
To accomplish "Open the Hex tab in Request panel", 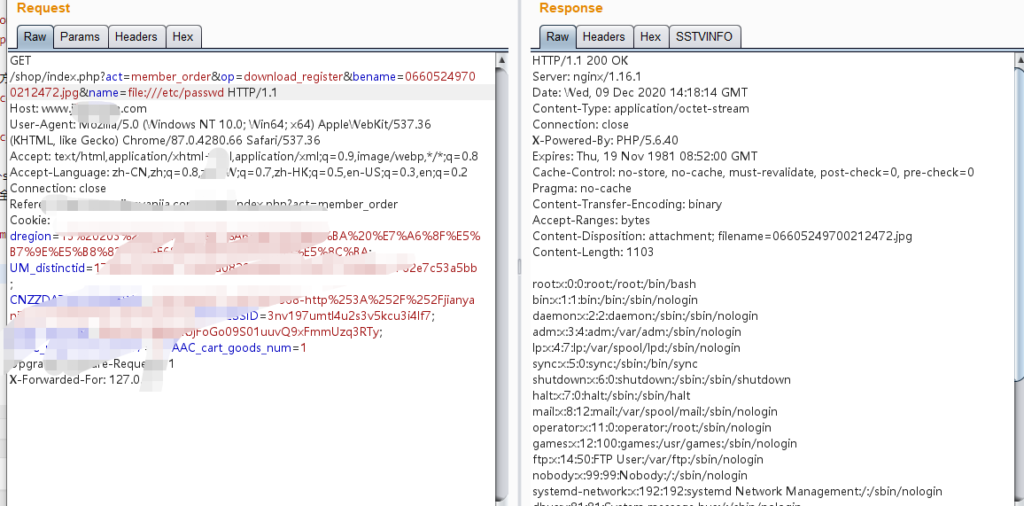I will click(183, 37).
